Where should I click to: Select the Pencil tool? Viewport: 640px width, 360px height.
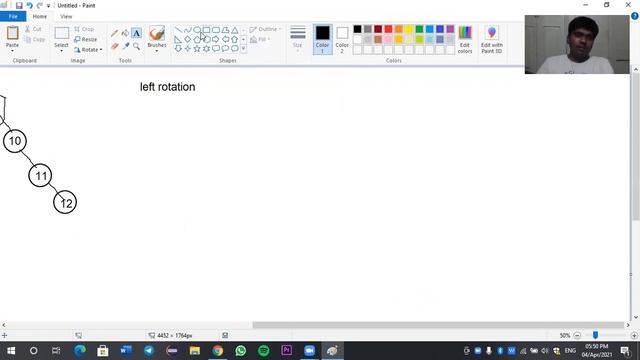(x=114, y=33)
